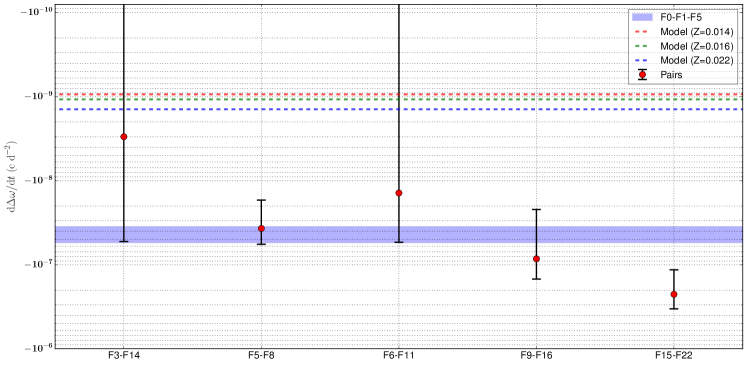
Task: Click the Pairs legend marker icon
Action: pos(642,75)
